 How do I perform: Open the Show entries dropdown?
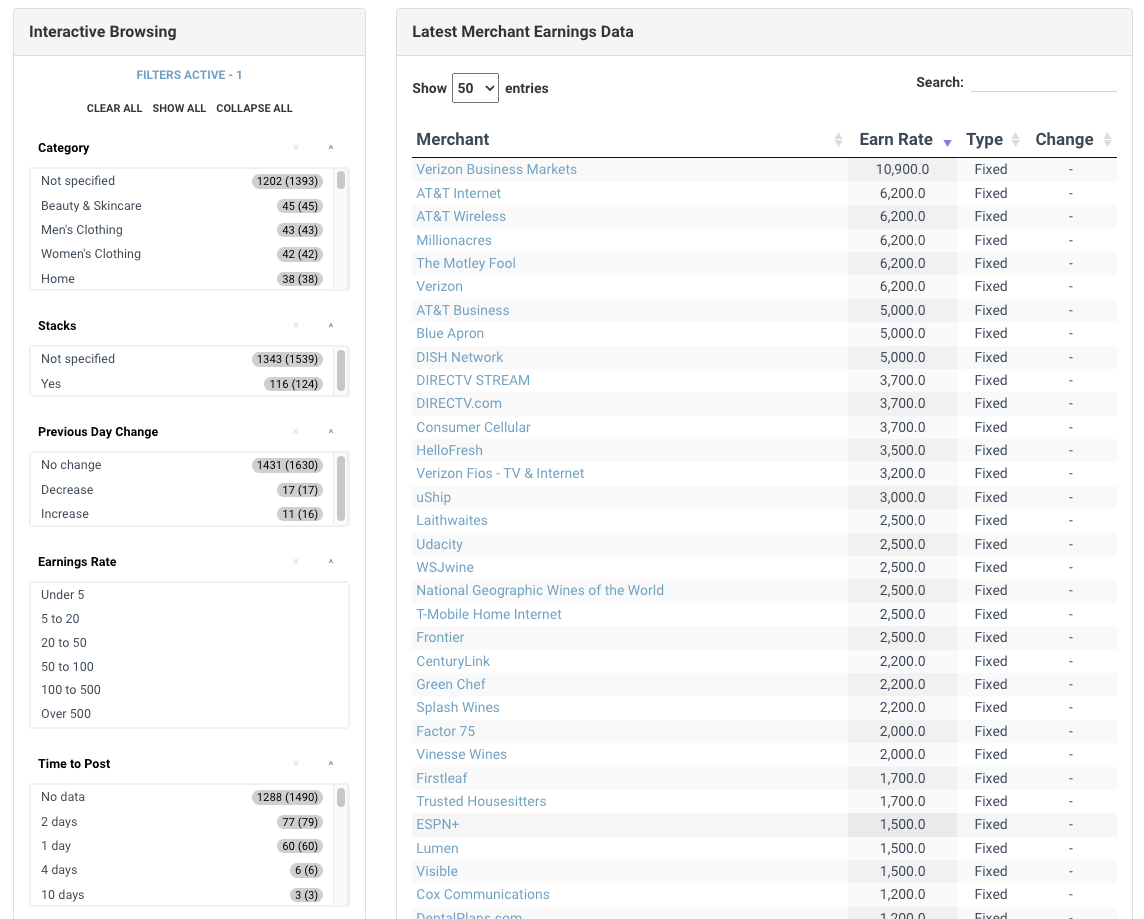[x=475, y=88]
